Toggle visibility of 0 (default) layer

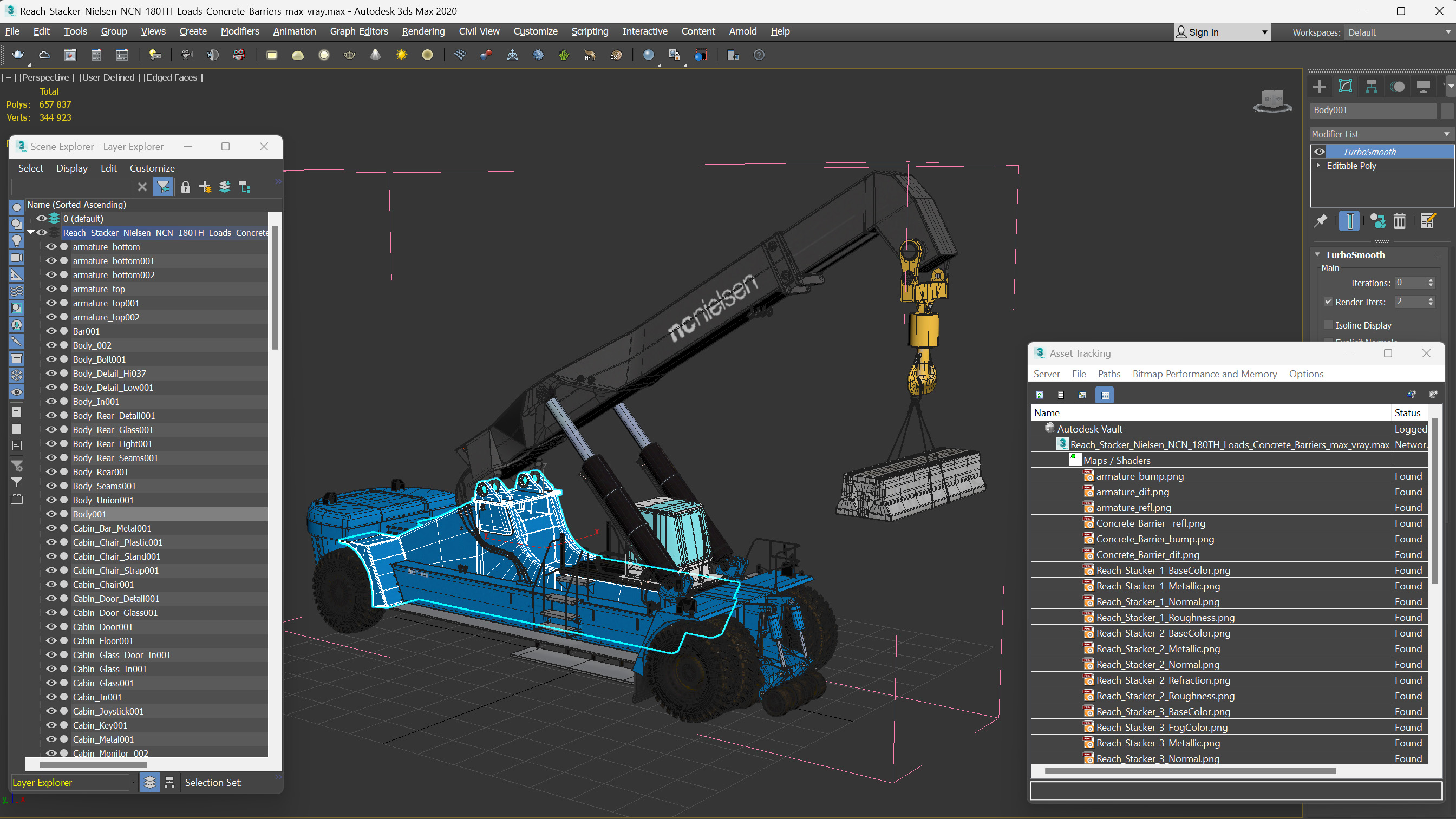point(41,219)
